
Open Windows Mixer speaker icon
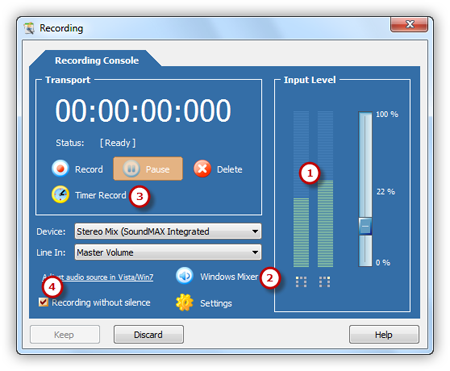click(x=184, y=276)
